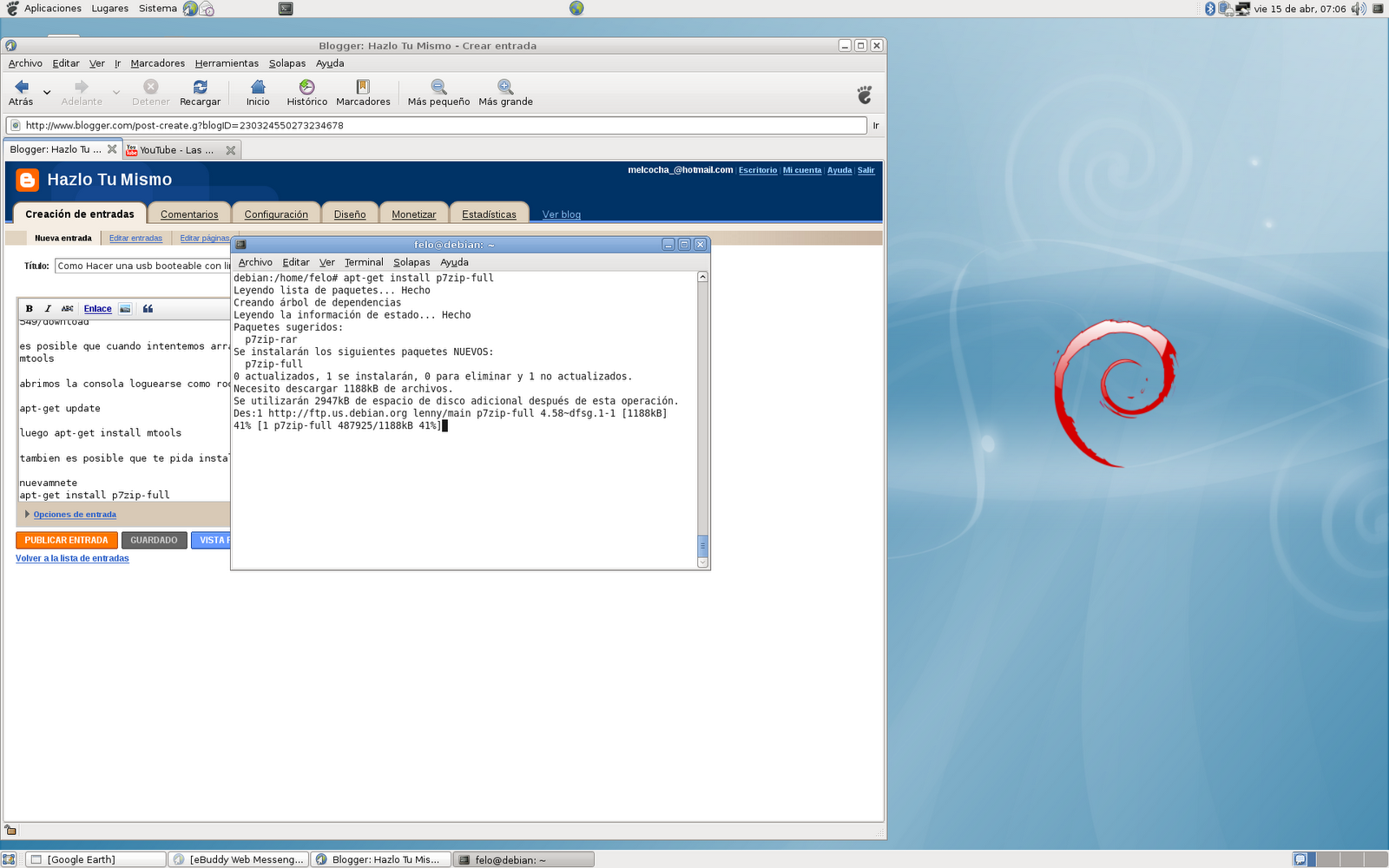Expand Opciones de entrada triangle
The height and width of the screenshot is (868, 1389).
27,514
